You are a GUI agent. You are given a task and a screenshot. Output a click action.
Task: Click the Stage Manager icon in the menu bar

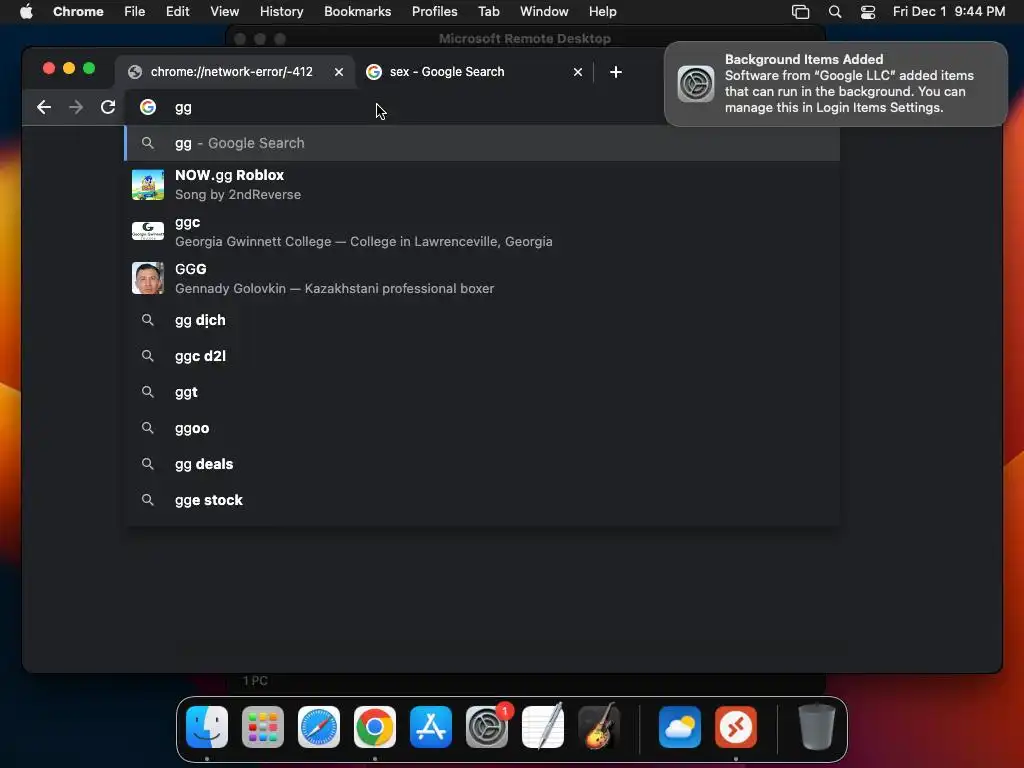coord(800,12)
